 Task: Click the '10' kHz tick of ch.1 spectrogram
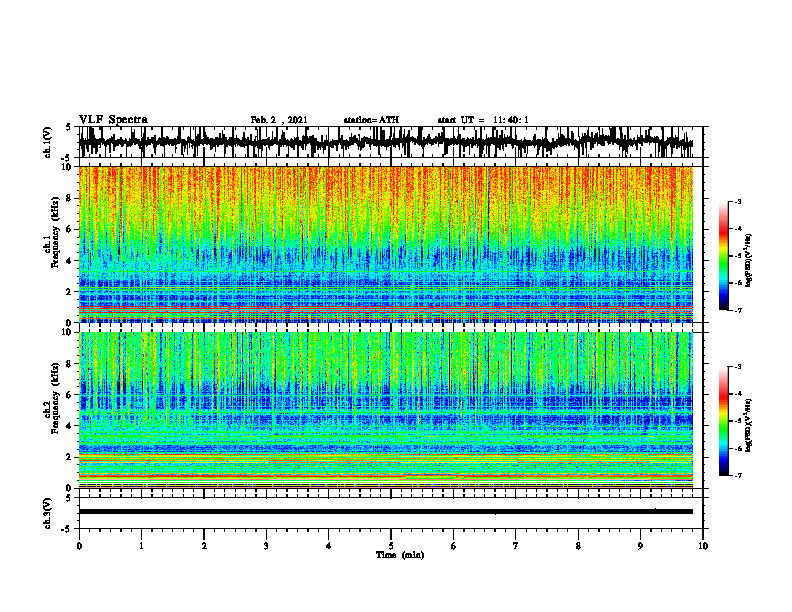pos(67,167)
